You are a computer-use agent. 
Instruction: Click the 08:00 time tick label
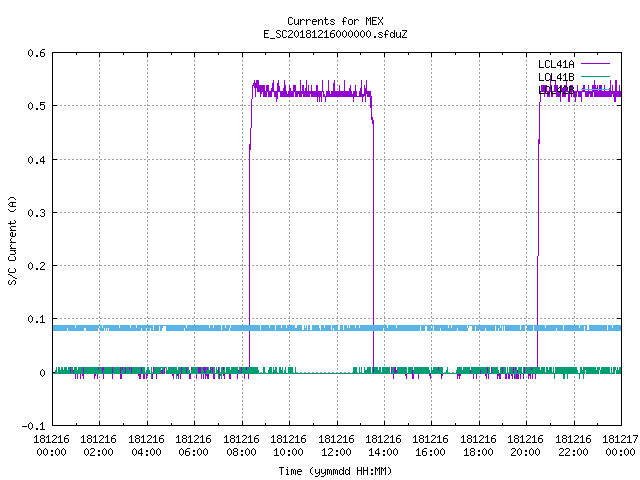pos(241,452)
